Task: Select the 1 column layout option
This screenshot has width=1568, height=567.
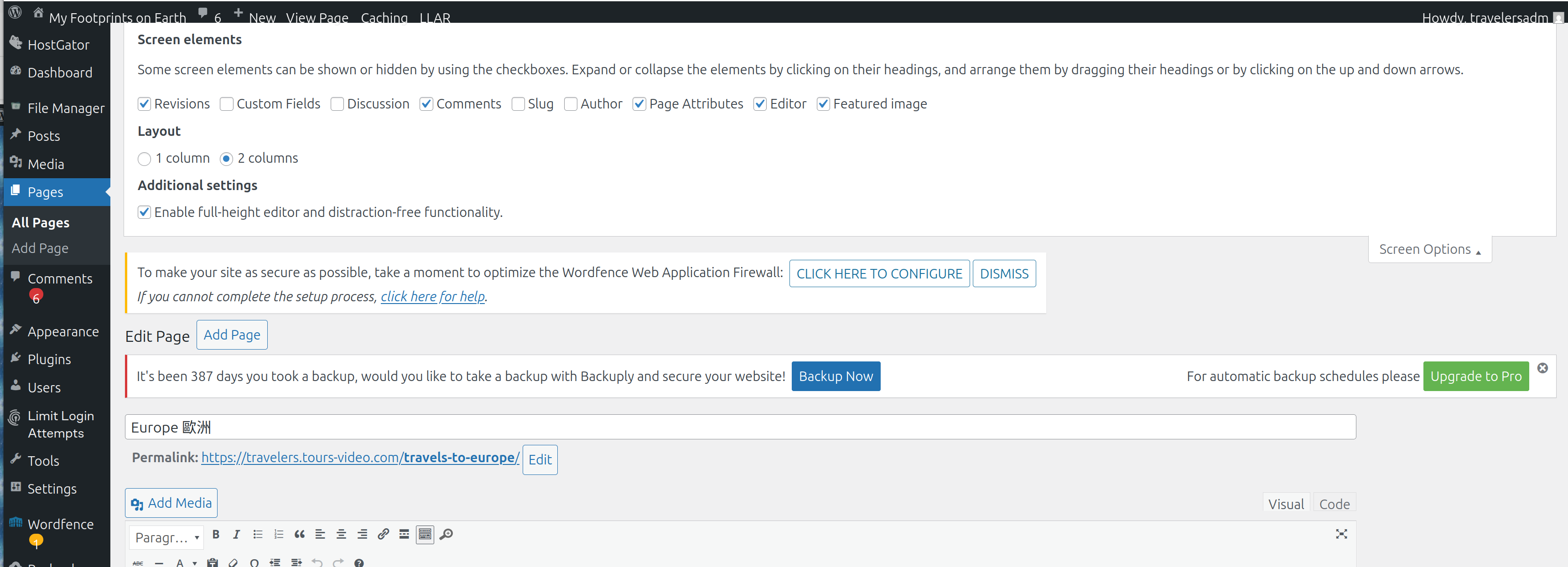Action: [x=144, y=159]
